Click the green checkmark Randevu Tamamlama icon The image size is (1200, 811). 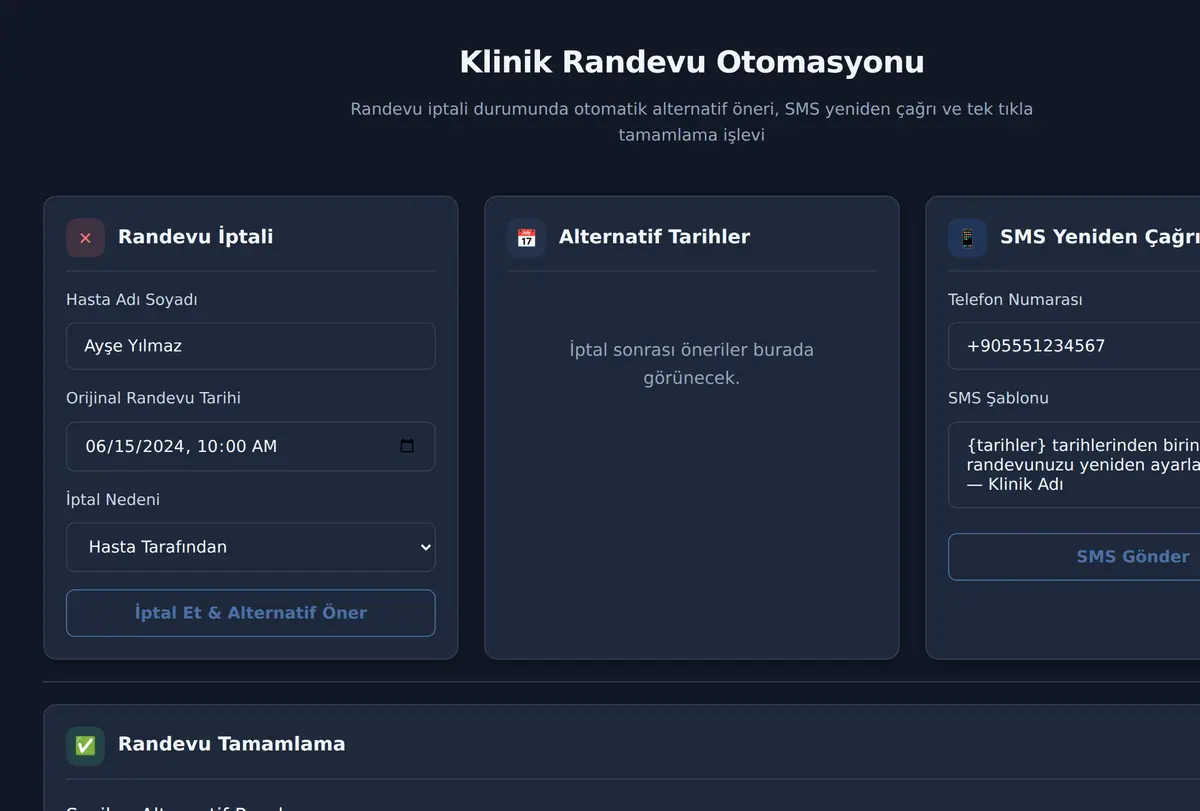(x=85, y=745)
